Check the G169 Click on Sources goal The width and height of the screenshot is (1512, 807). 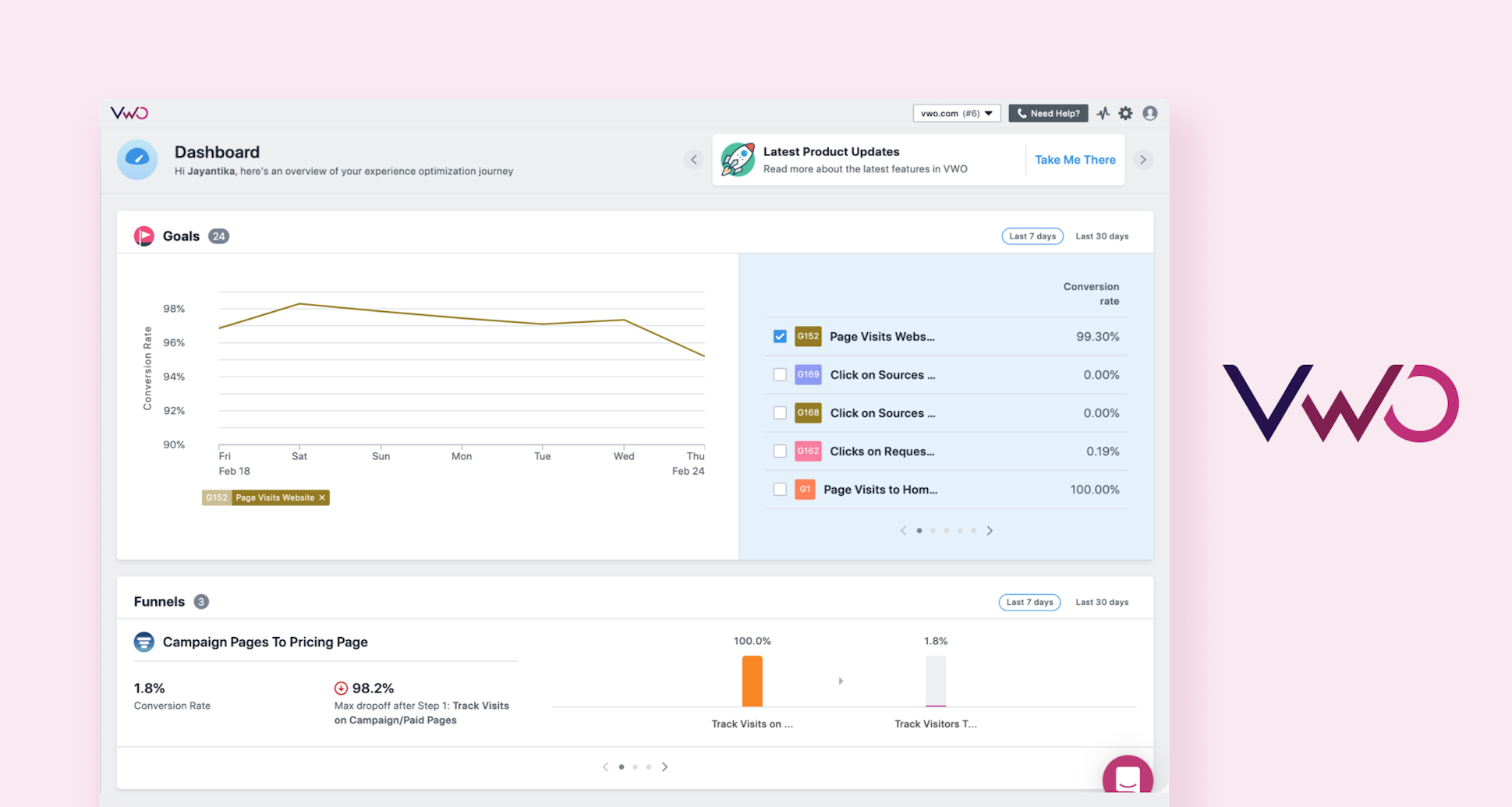click(780, 375)
